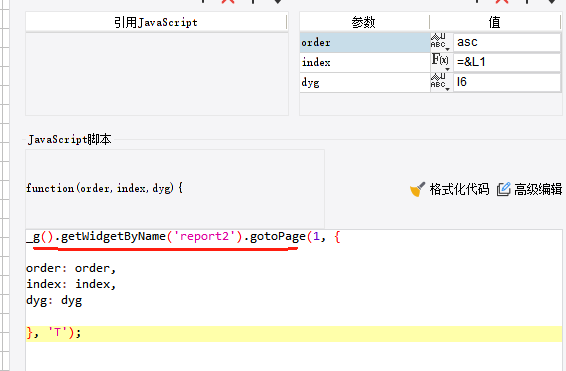This screenshot has height=371, width=566.
Task: Open the ABC type selector for order
Action: pos(440,42)
